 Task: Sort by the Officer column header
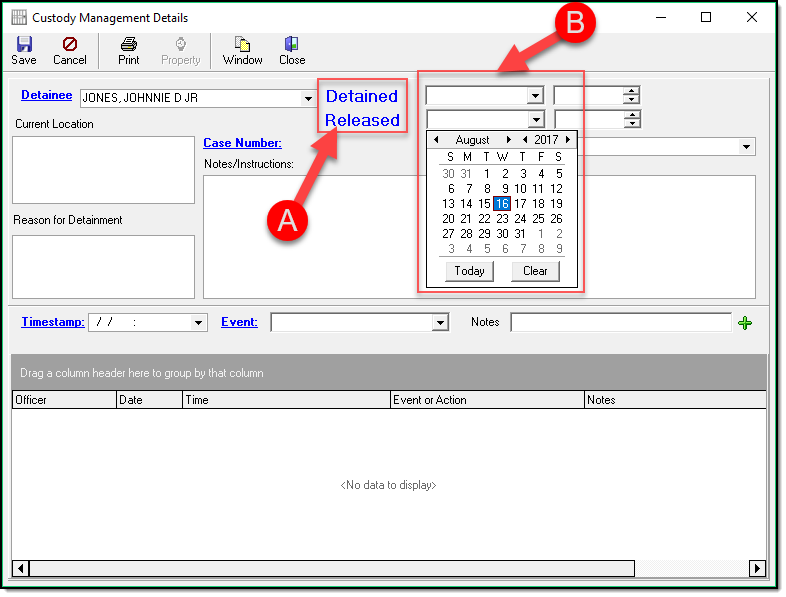pyautogui.click(x=64, y=400)
